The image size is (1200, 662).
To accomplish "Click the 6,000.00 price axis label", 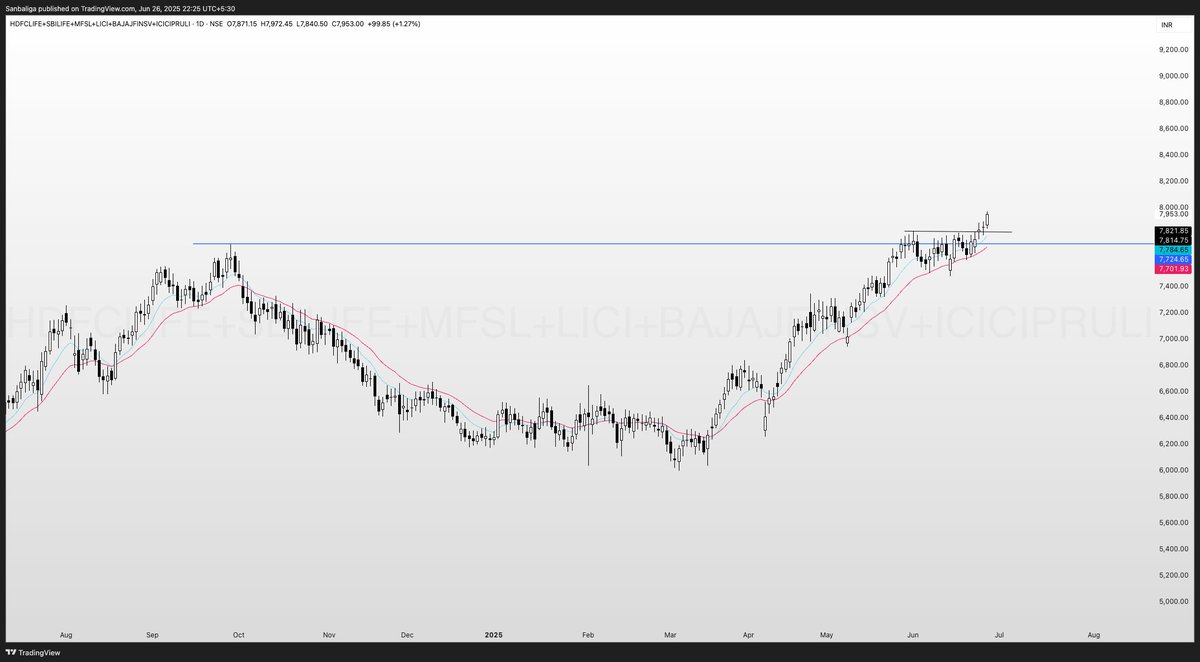I will click(1174, 470).
